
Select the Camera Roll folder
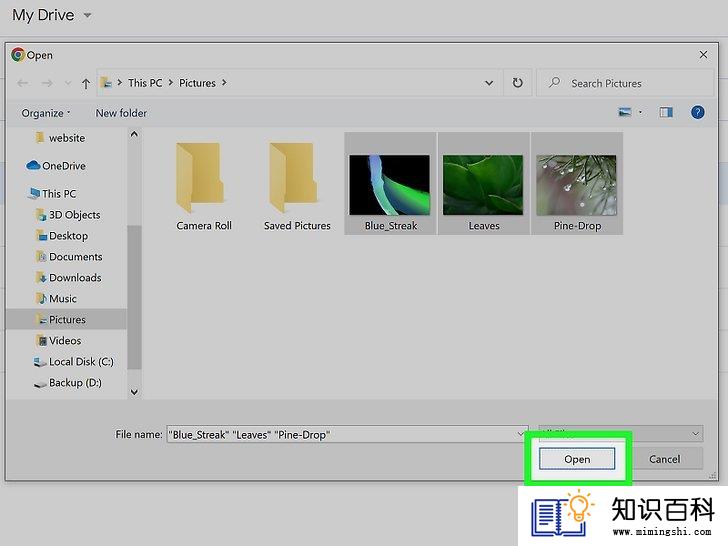pos(203,185)
